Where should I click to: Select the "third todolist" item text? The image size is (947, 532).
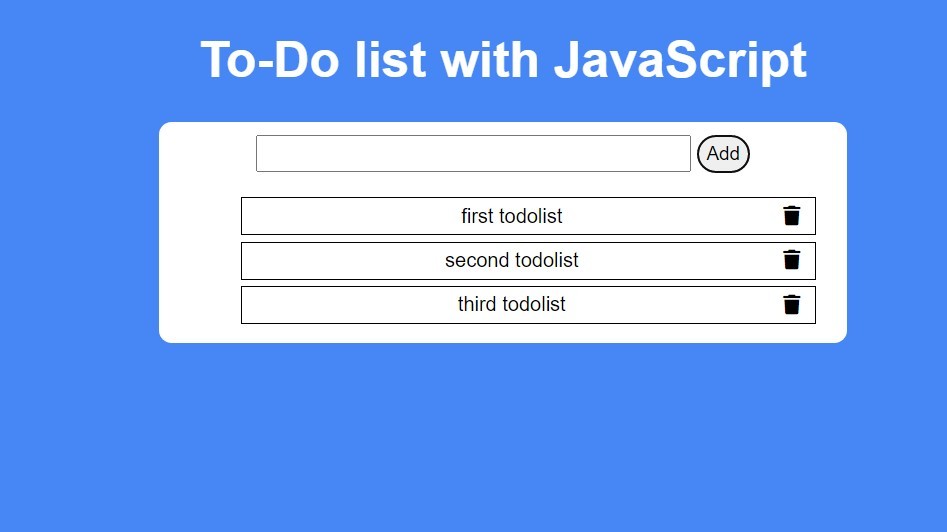click(x=512, y=304)
